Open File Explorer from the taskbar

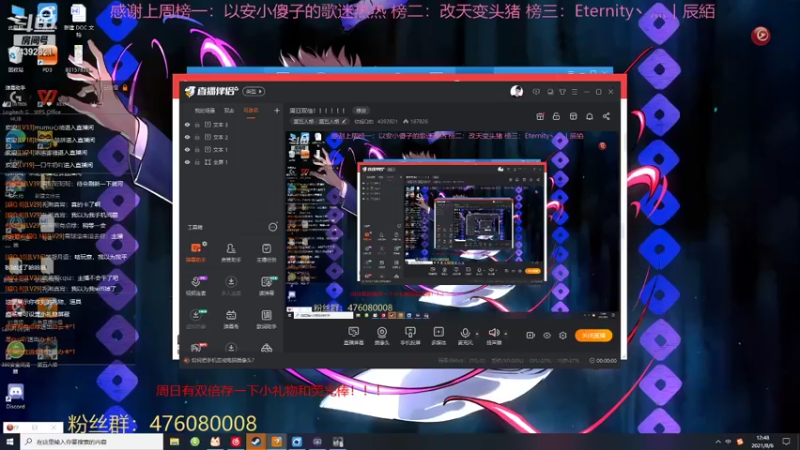point(174,441)
